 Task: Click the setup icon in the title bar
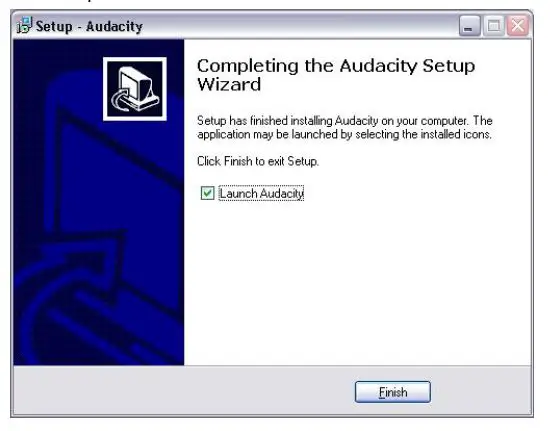(24, 25)
